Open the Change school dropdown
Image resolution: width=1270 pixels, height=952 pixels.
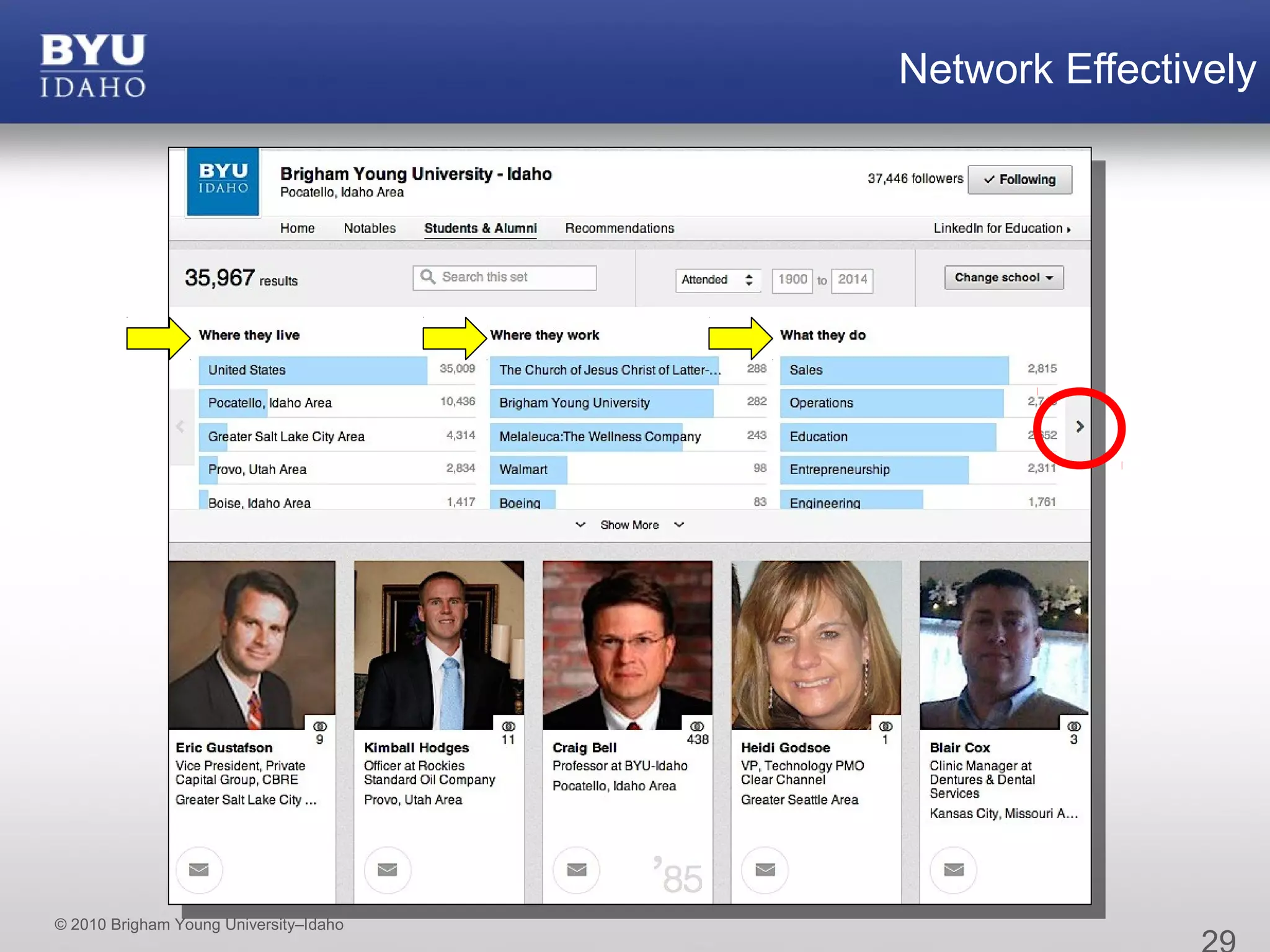[x=1004, y=278]
